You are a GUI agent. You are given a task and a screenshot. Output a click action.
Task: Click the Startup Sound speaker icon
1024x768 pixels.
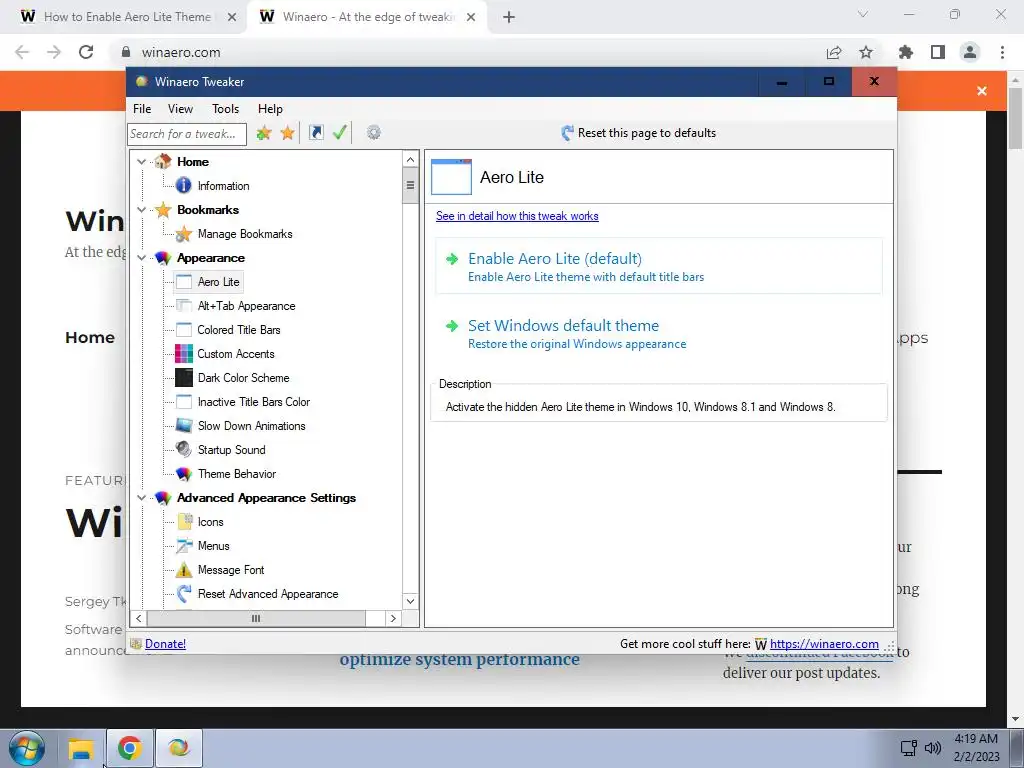click(184, 449)
